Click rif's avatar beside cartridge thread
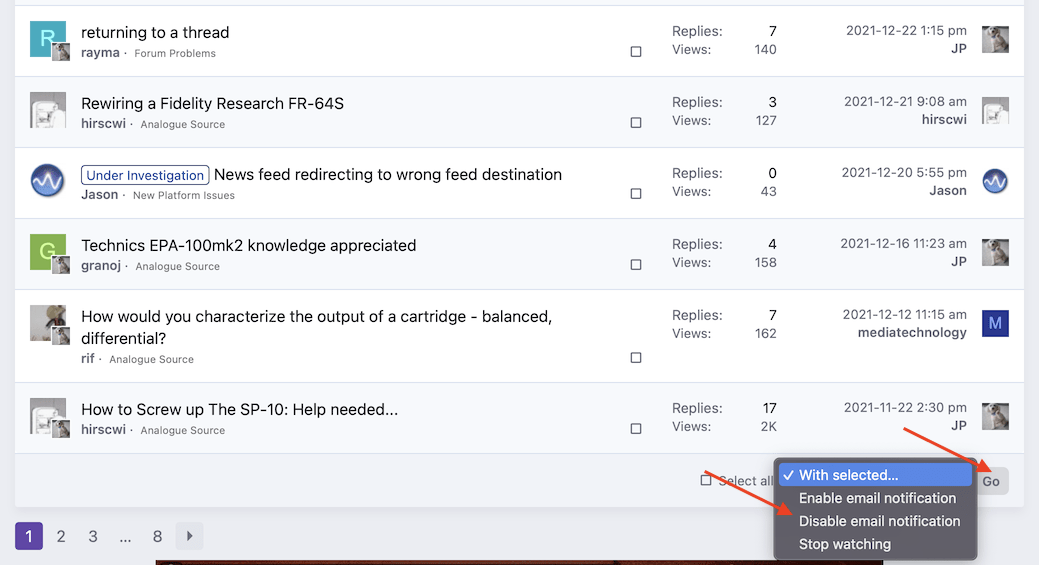The image size is (1039, 565). click(x=48, y=323)
